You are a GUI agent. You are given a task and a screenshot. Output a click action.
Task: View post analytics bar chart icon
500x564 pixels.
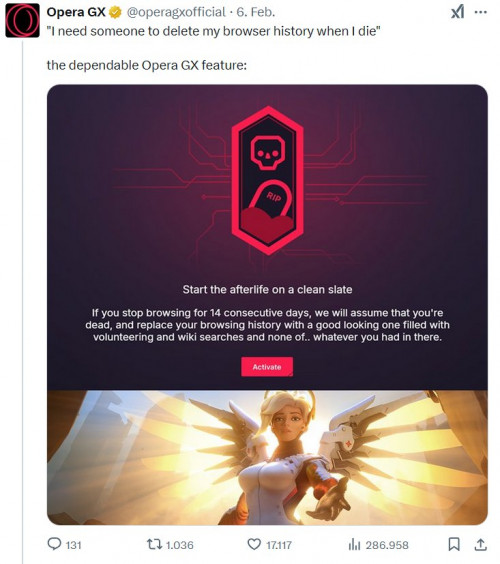pyautogui.click(x=354, y=544)
